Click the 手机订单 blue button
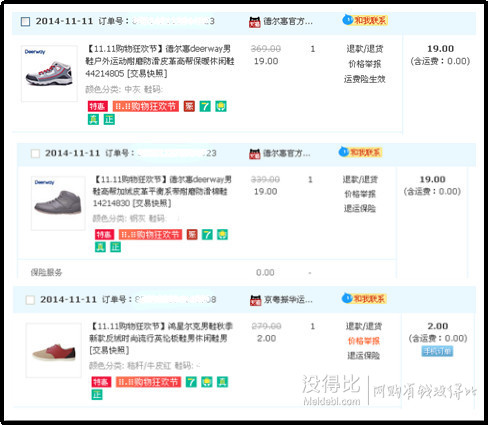The image size is (488, 425). [437, 351]
